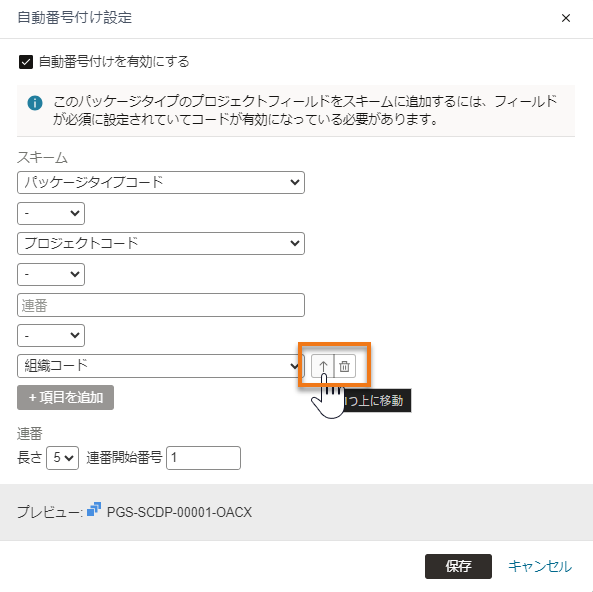
Task: Expand the 組織コード scheme dropdown
Action: click(161, 366)
